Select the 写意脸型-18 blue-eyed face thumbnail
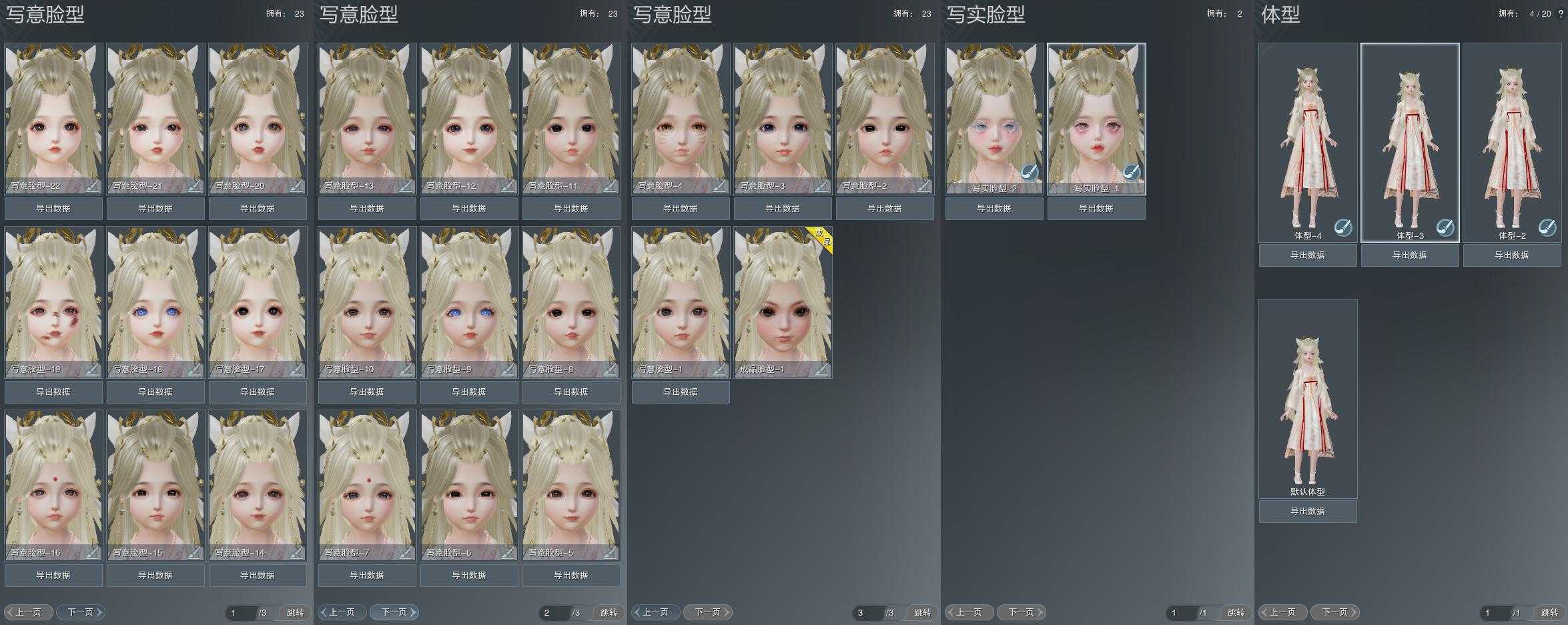1568x625 pixels. coord(155,300)
